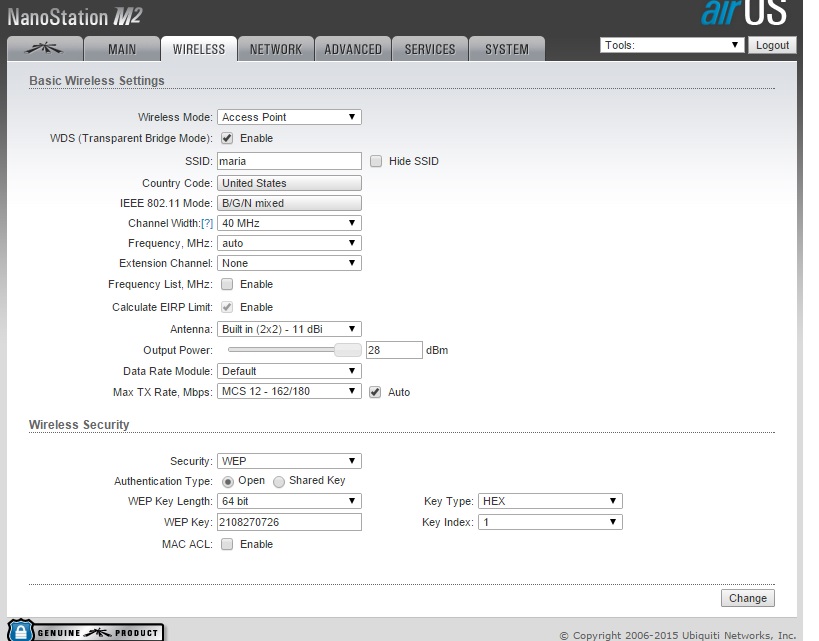This screenshot has width=819, height=641.
Task: Click the Country Code field
Action: pyautogui.click(x=289, y=183)
